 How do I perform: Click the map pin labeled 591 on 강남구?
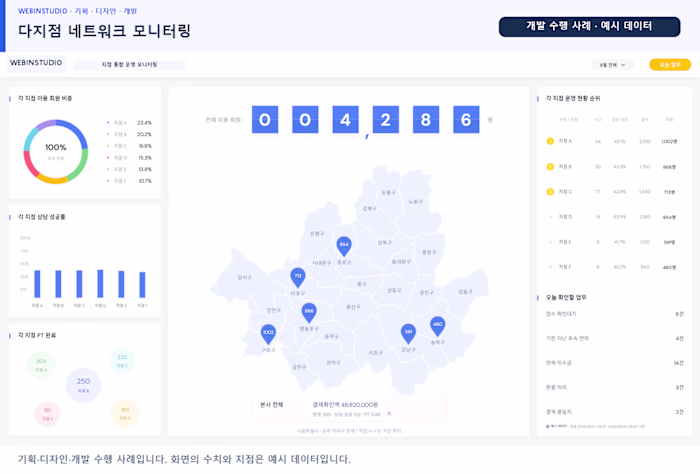tap(408, 333)
